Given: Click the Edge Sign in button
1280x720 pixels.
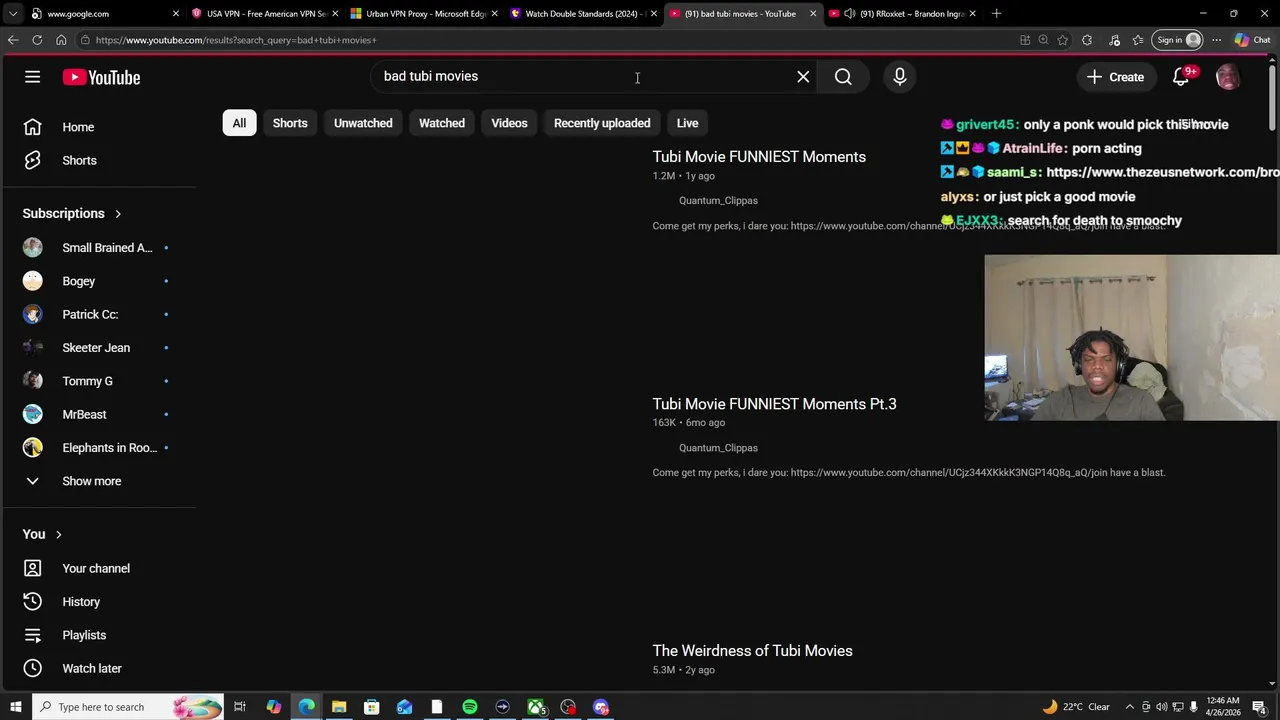Looking at the screenshot, I should (1178, 40).
